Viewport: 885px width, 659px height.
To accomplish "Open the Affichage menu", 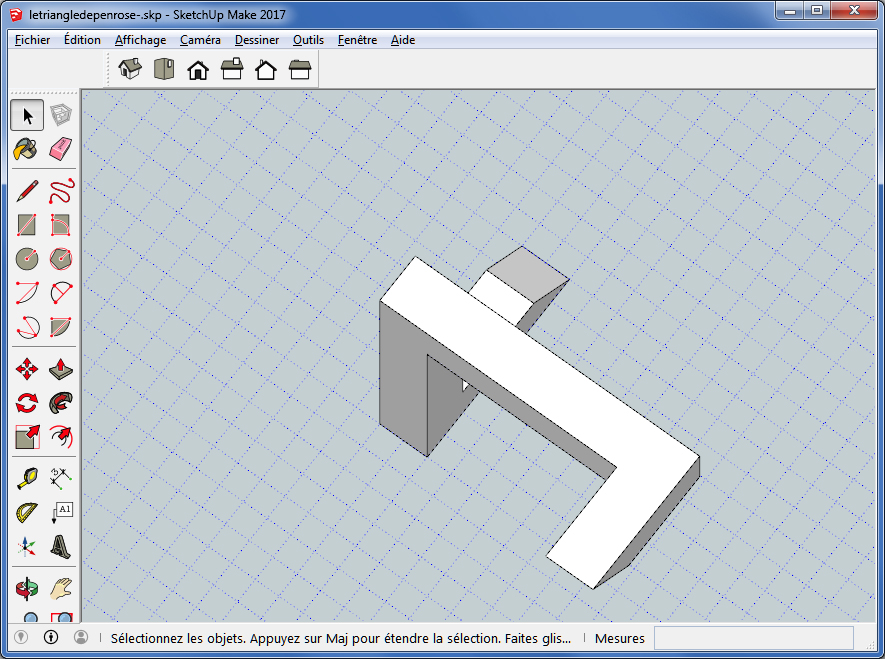I will 140,40.
